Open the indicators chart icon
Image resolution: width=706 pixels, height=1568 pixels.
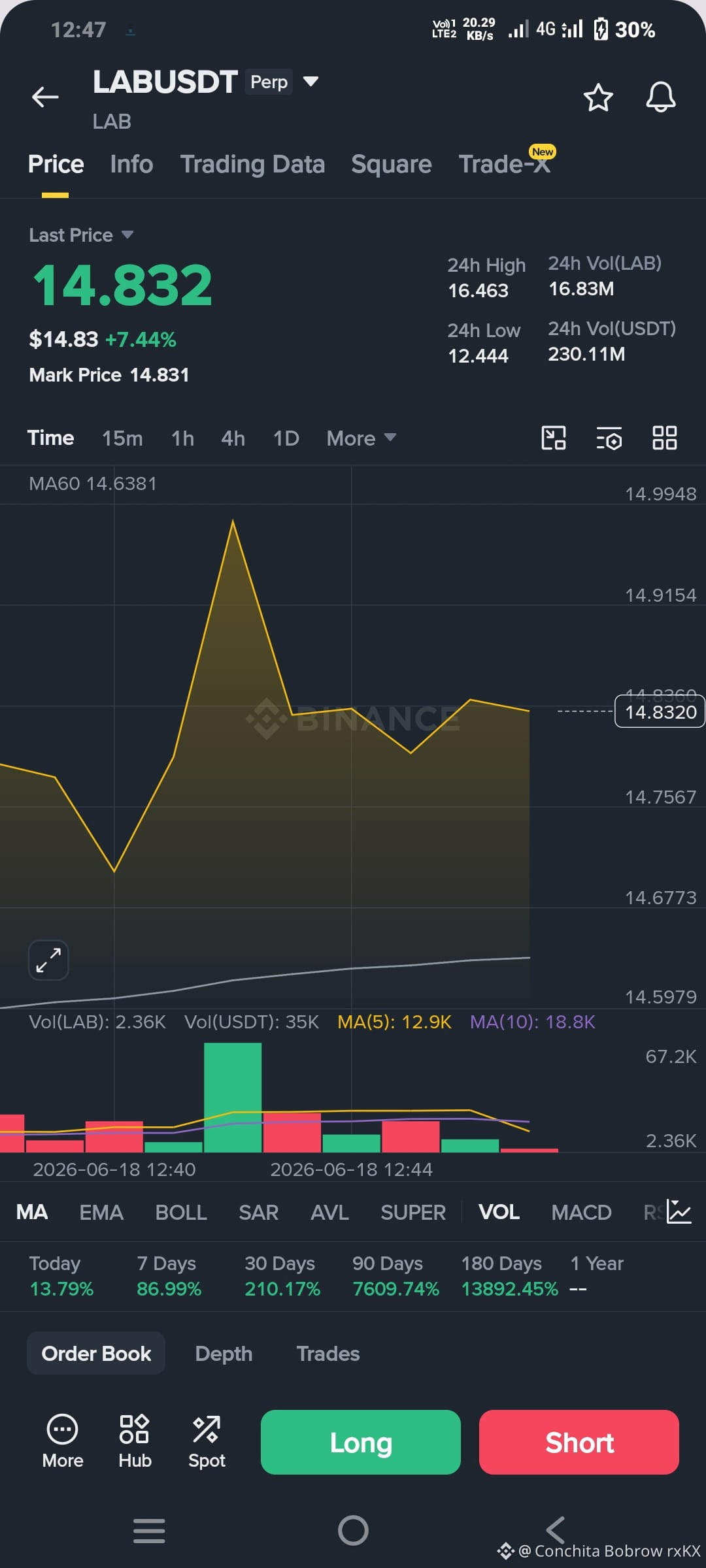679,1212
